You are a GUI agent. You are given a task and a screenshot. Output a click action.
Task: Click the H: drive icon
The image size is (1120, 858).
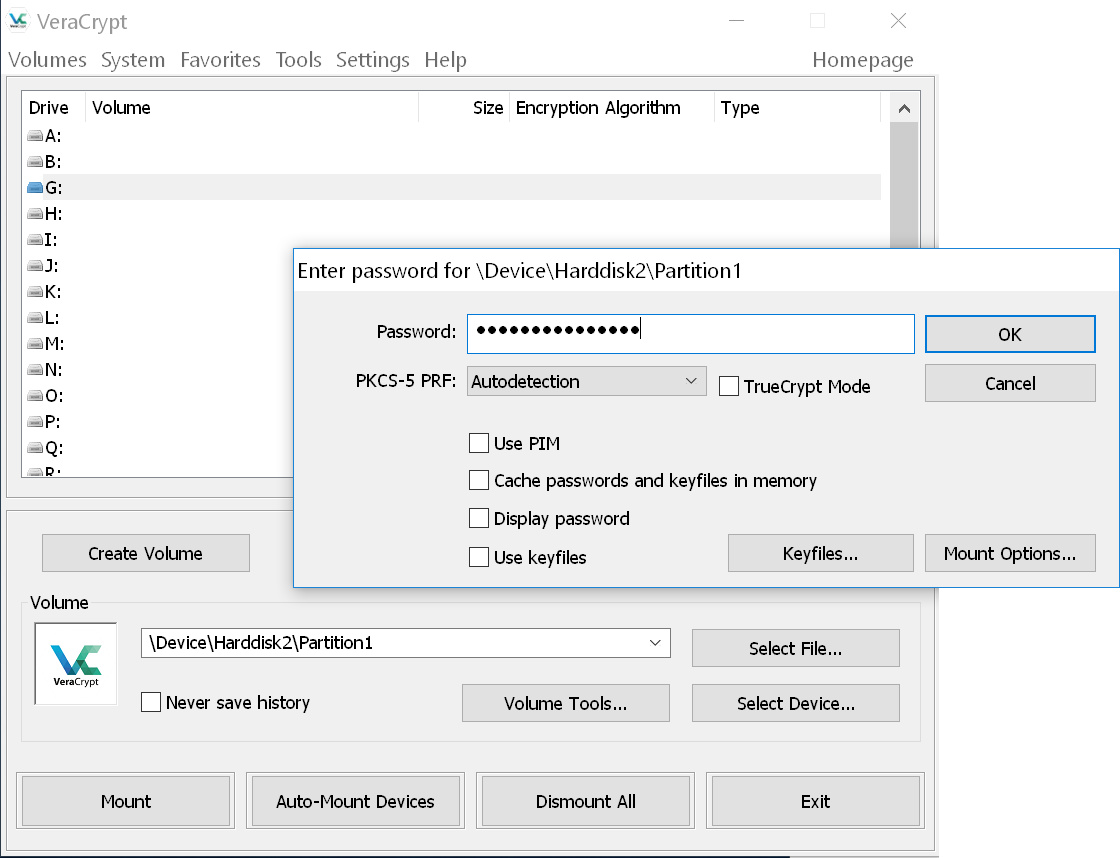tap(35, 214)
